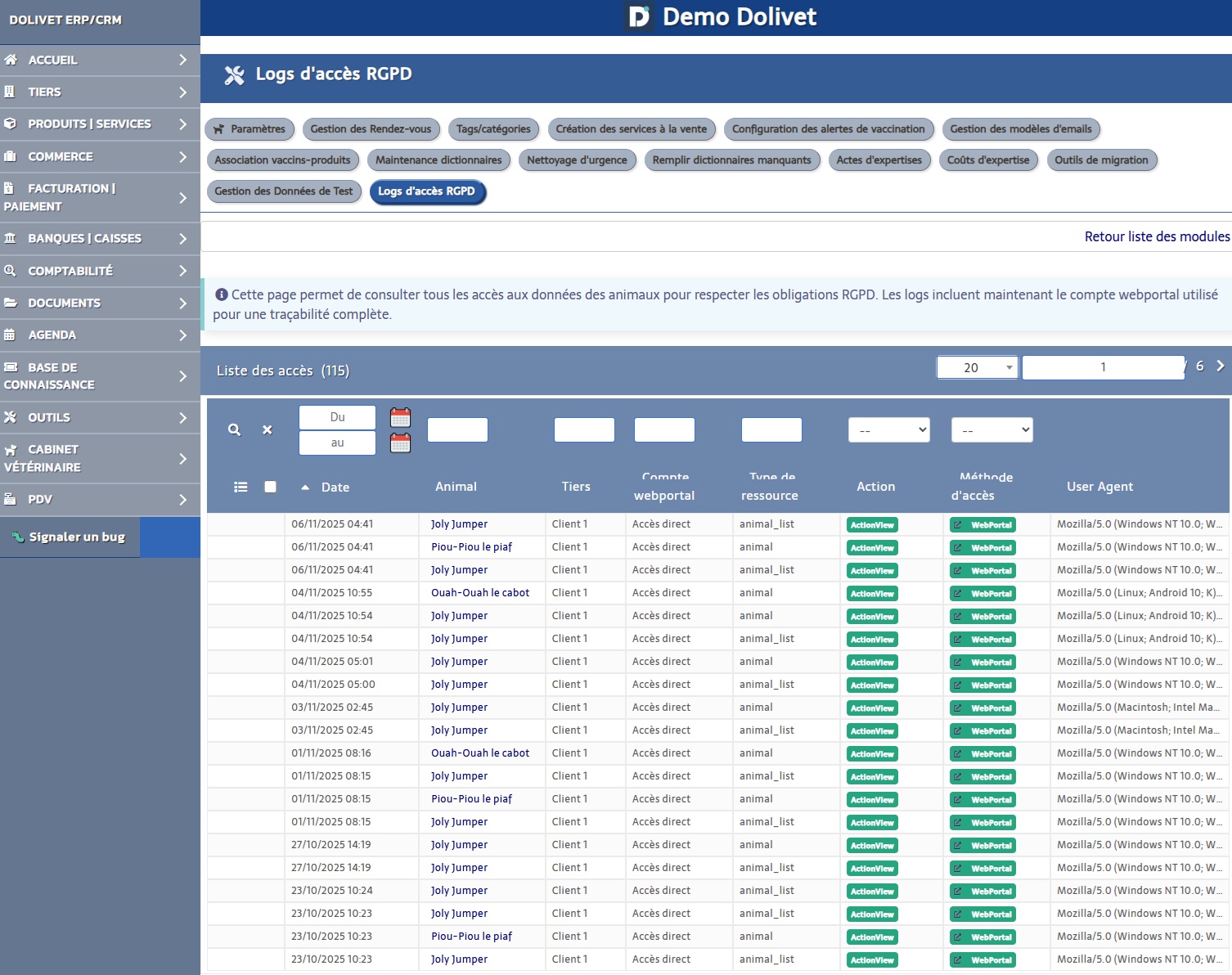Open the Méthode d'accès filter dropdown
This screenshot has height=975, width=1232.
click(x=991, y=430)
